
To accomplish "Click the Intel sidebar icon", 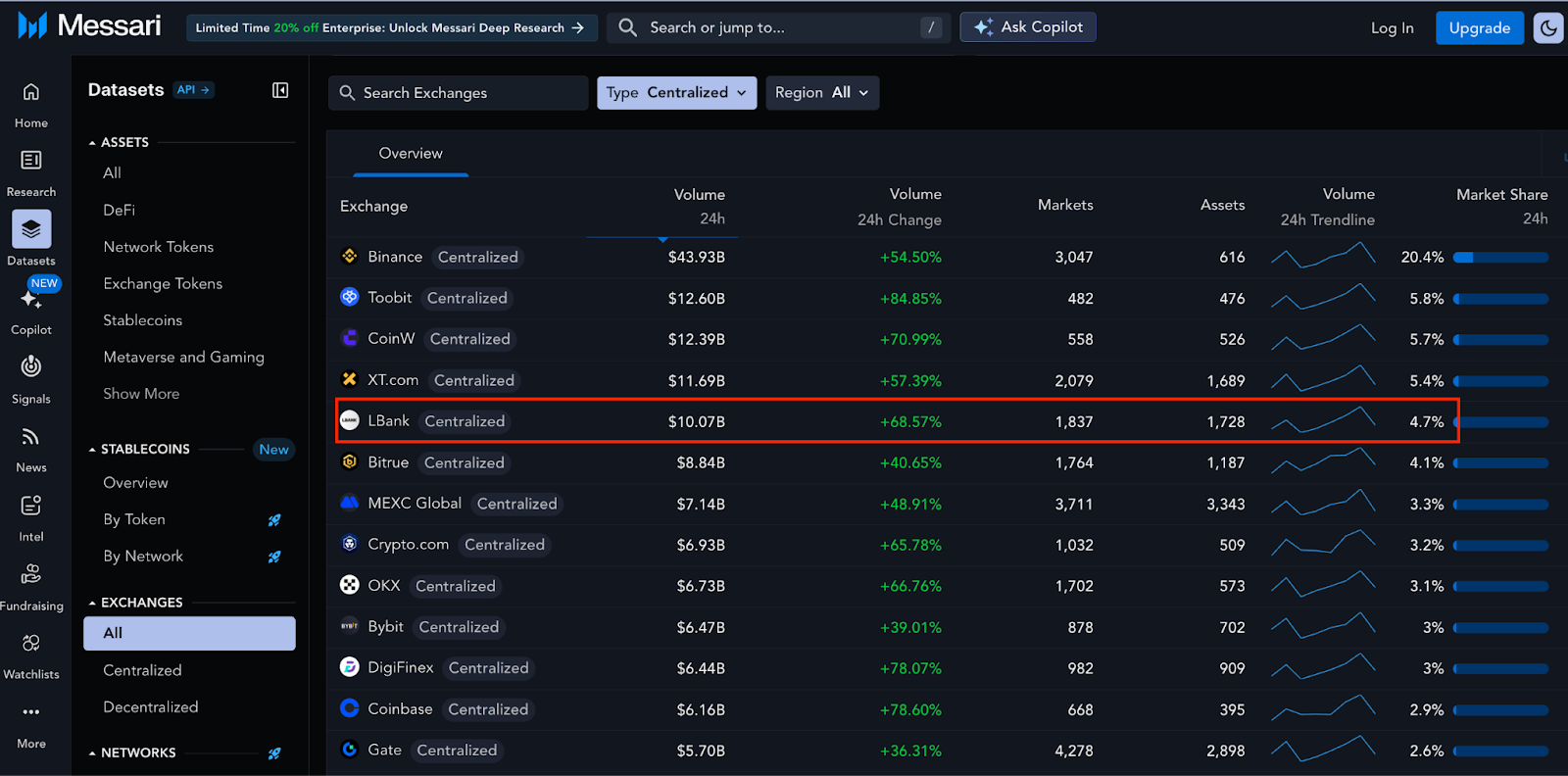I will pos(31,506).
